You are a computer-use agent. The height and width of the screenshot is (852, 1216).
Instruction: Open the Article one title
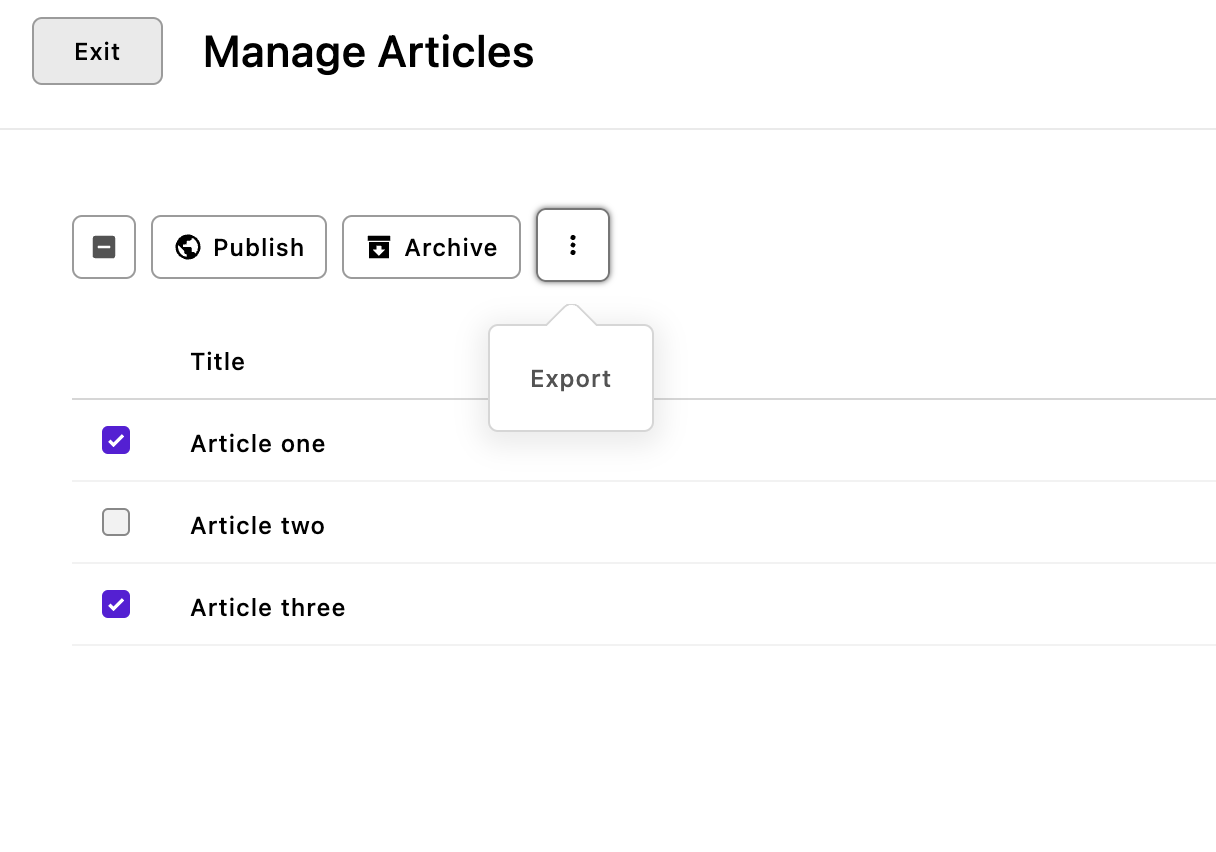click(258, 444)
